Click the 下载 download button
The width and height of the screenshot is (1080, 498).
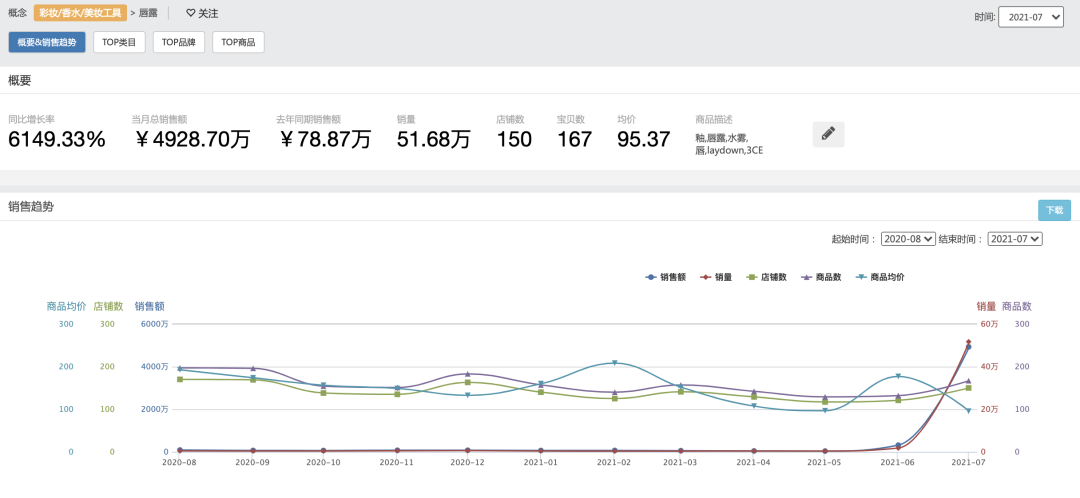click(1055, 210)
